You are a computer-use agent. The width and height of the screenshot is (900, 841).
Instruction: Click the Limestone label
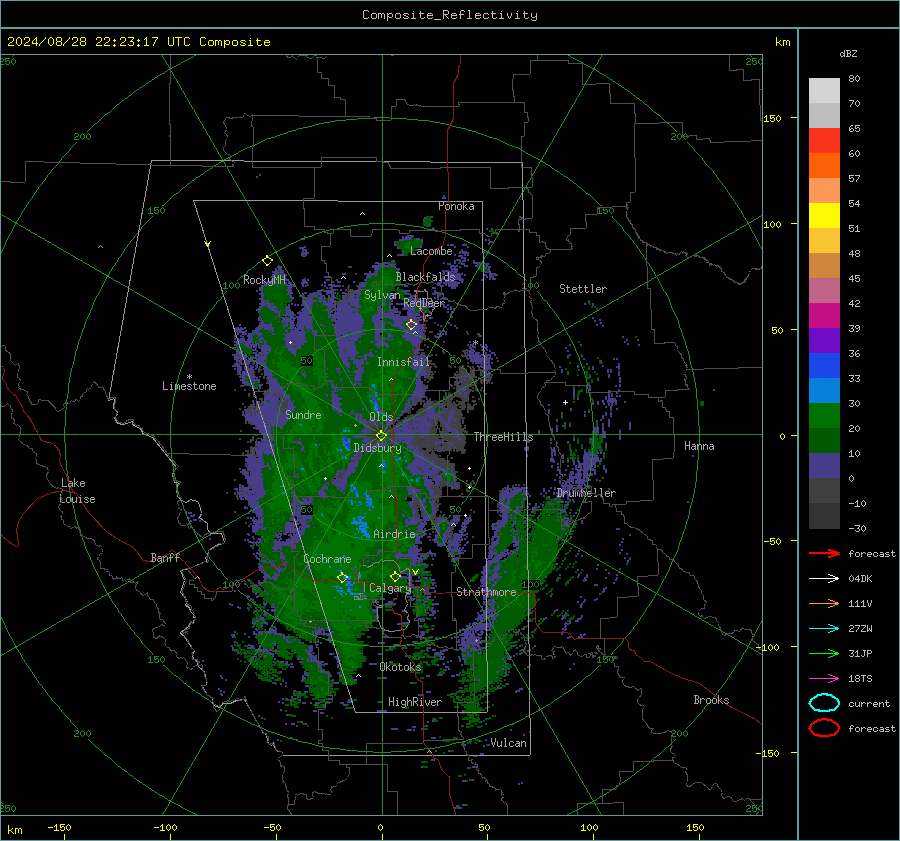point(189,386)
